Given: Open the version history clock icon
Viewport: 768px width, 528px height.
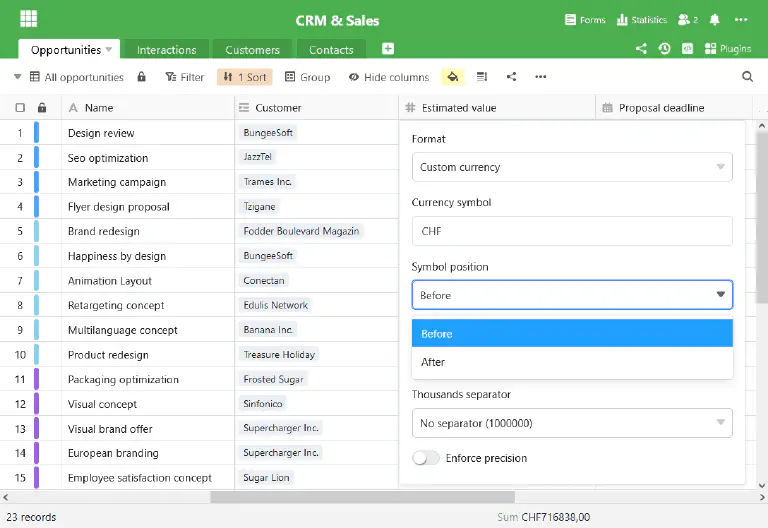Looking at the screenshot, I should click(664, 48).
